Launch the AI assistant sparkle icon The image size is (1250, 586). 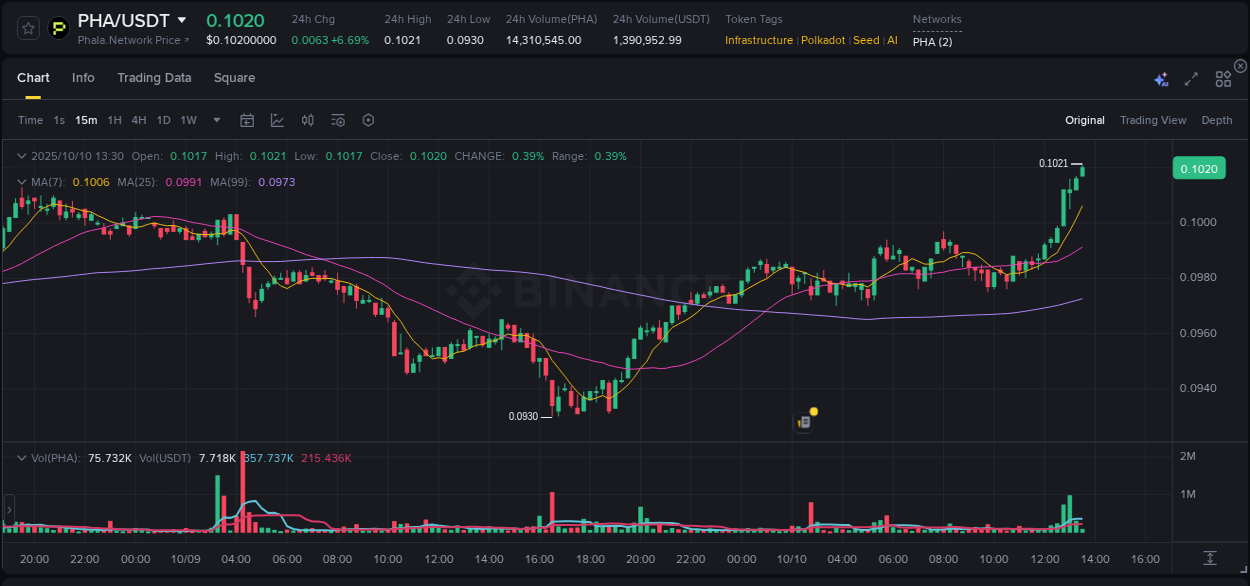(1160, 78)
